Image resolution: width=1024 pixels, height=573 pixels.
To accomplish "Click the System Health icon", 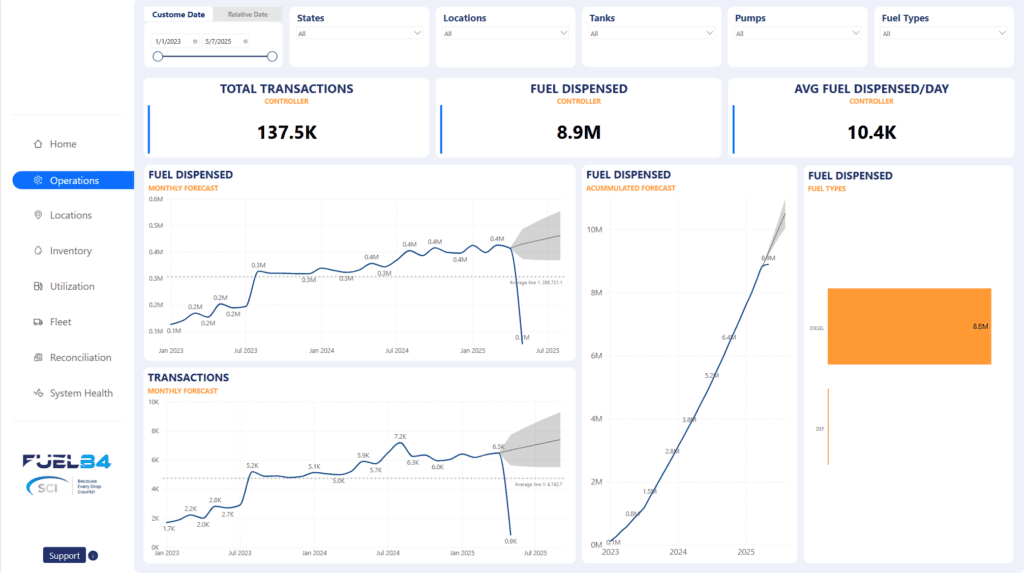I will click(x=38, y=393).
